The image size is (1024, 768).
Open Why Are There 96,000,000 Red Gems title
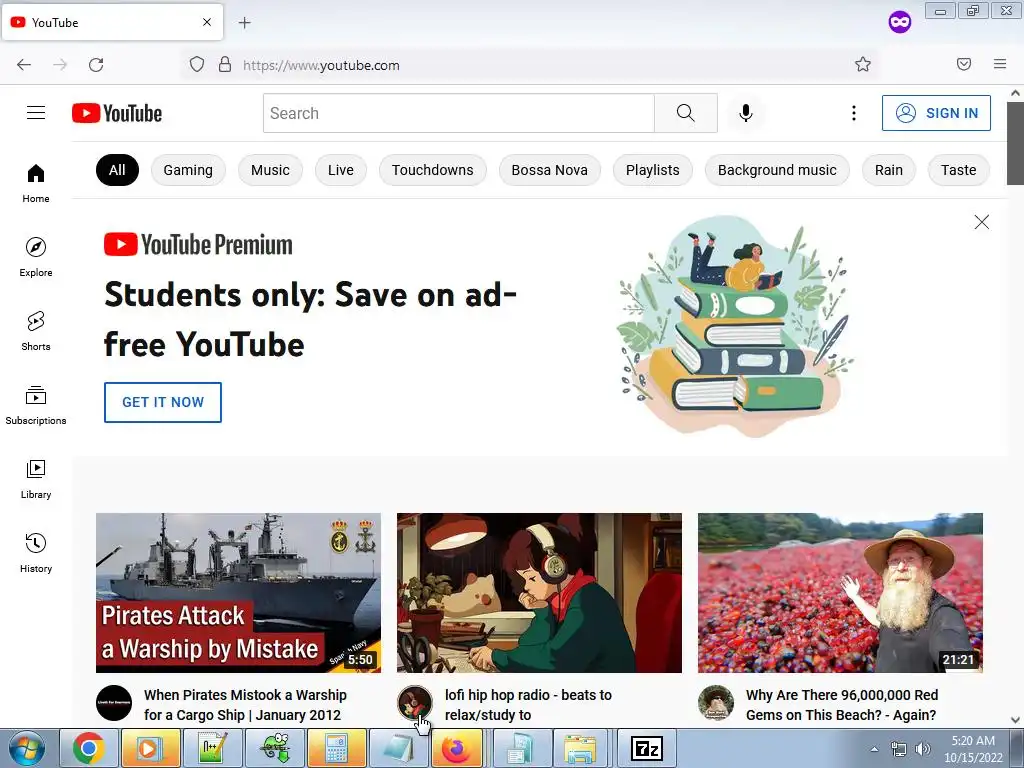pos(842,705)
